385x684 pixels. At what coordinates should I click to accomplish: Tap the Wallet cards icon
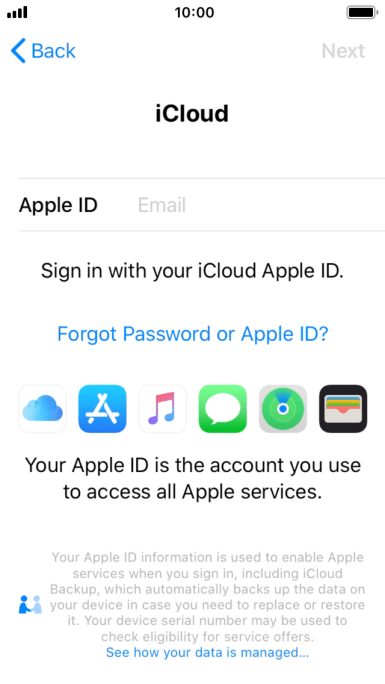pyautogui.click(x=343, y=408)
